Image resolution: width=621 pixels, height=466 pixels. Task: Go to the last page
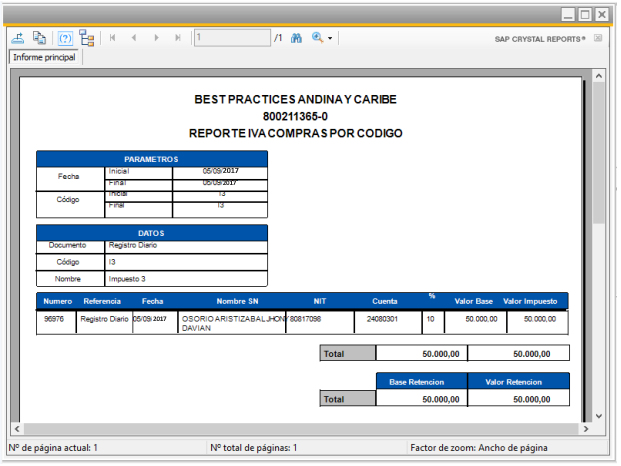[177, 38]
